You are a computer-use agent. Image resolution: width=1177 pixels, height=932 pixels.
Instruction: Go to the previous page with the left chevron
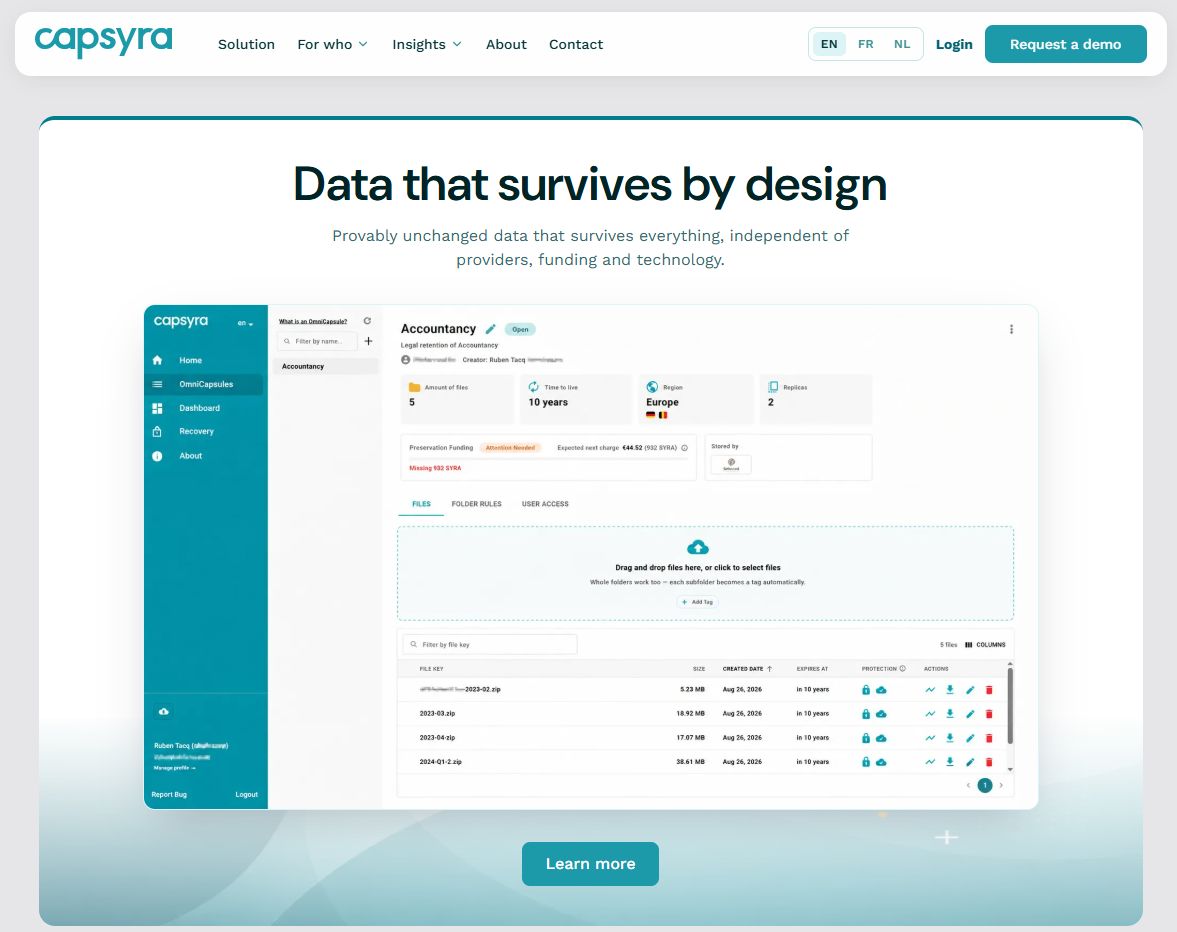(968, 785)
